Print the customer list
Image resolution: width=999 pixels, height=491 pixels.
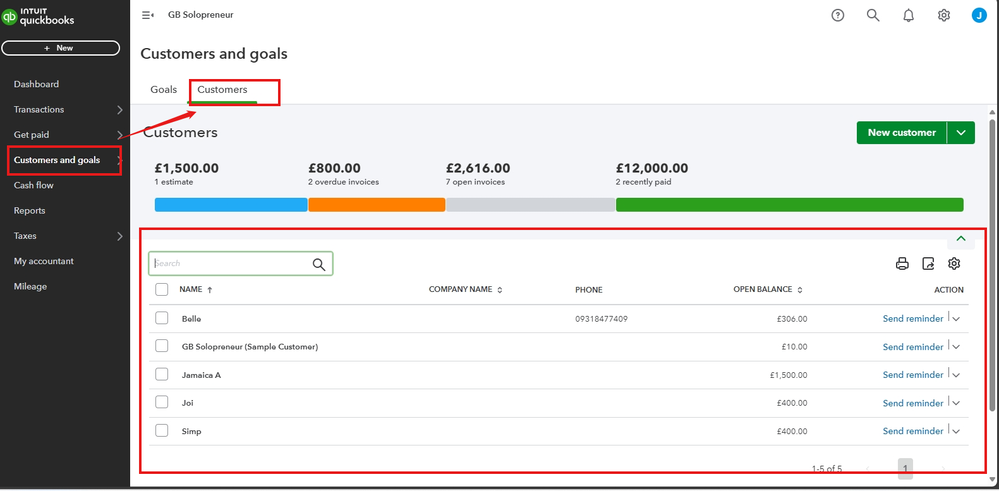pos(902,264)
